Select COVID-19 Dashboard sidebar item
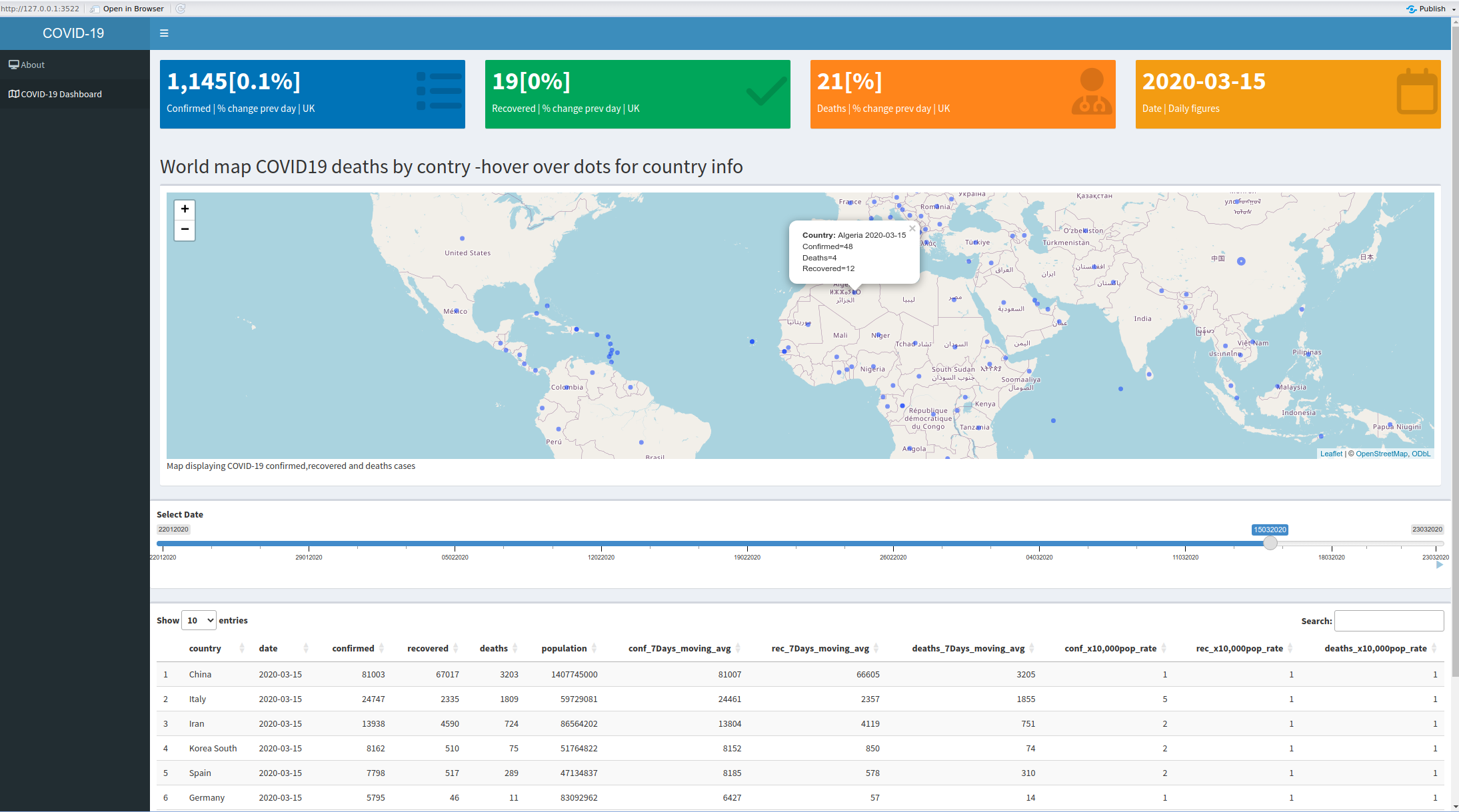Viewport: 1459px width, 812px height. [61, 94]
